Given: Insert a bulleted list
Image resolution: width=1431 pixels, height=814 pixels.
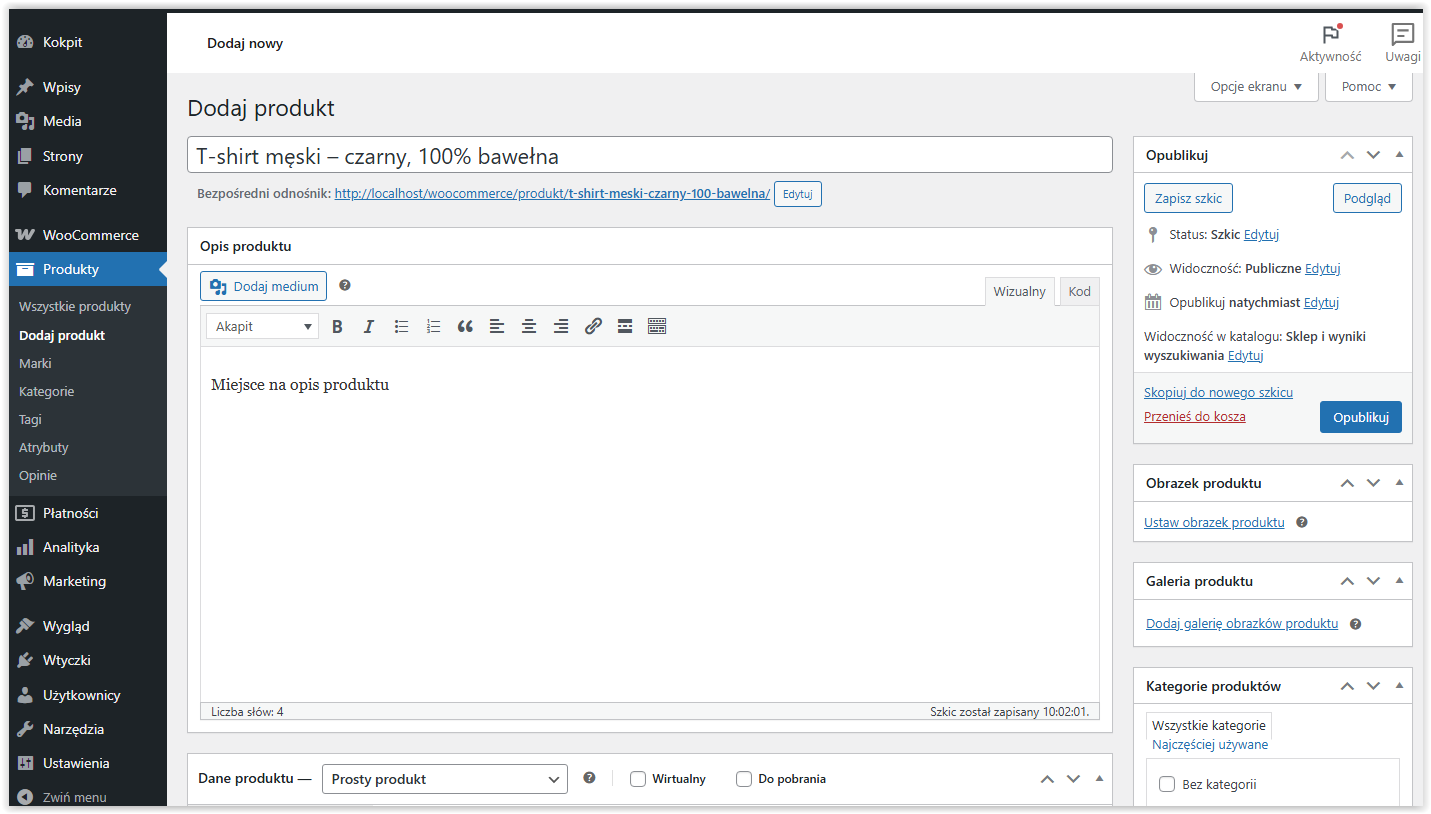Looking at the screenshot, I should click(x=401, y=326).
